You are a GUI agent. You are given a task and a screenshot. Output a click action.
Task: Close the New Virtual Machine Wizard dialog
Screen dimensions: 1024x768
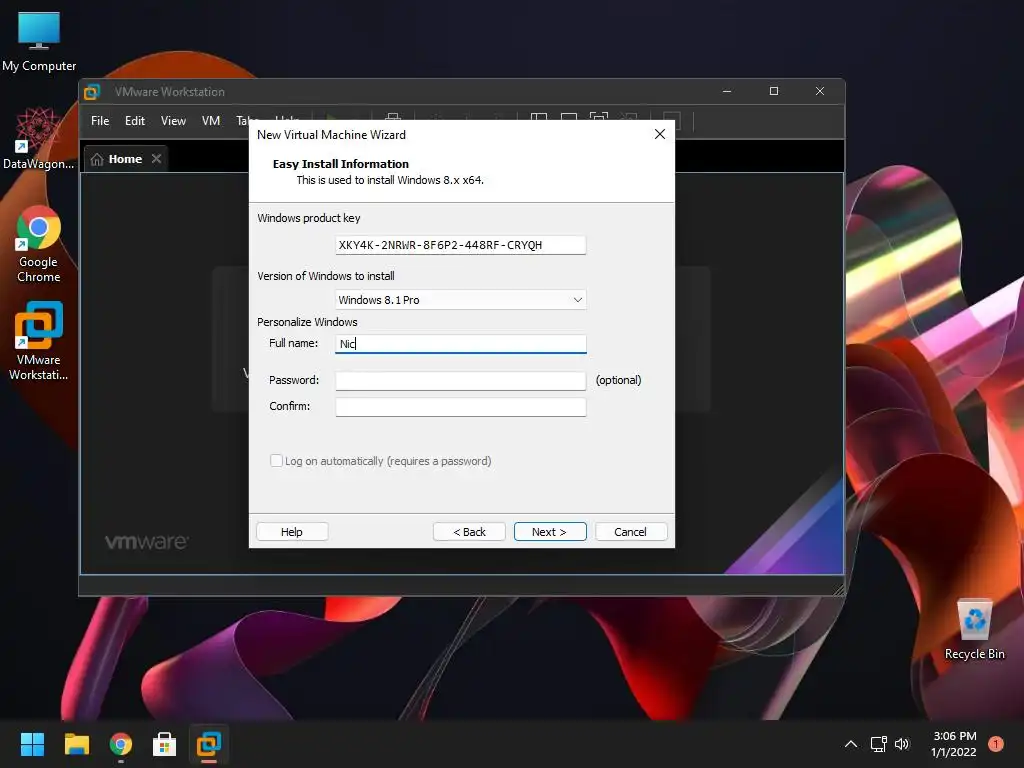click(660, 134)
